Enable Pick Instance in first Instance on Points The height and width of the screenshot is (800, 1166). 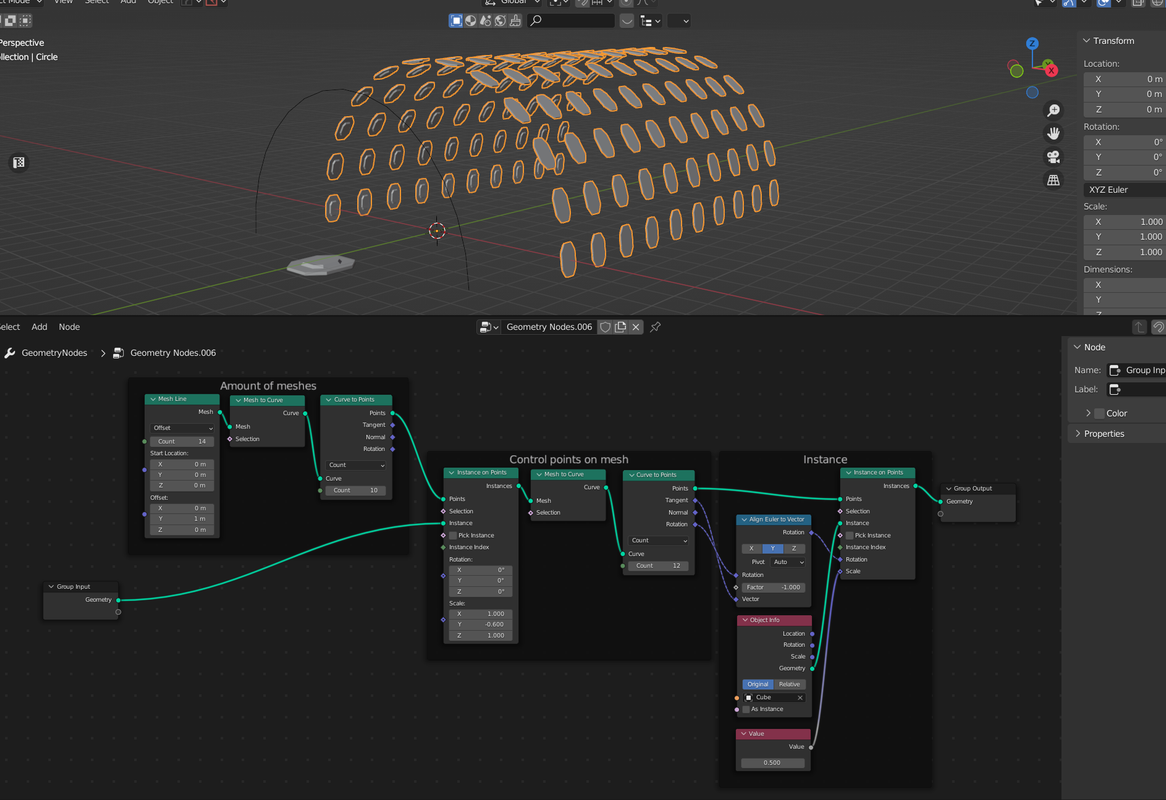pyautogui.click(x=453, y=535)
